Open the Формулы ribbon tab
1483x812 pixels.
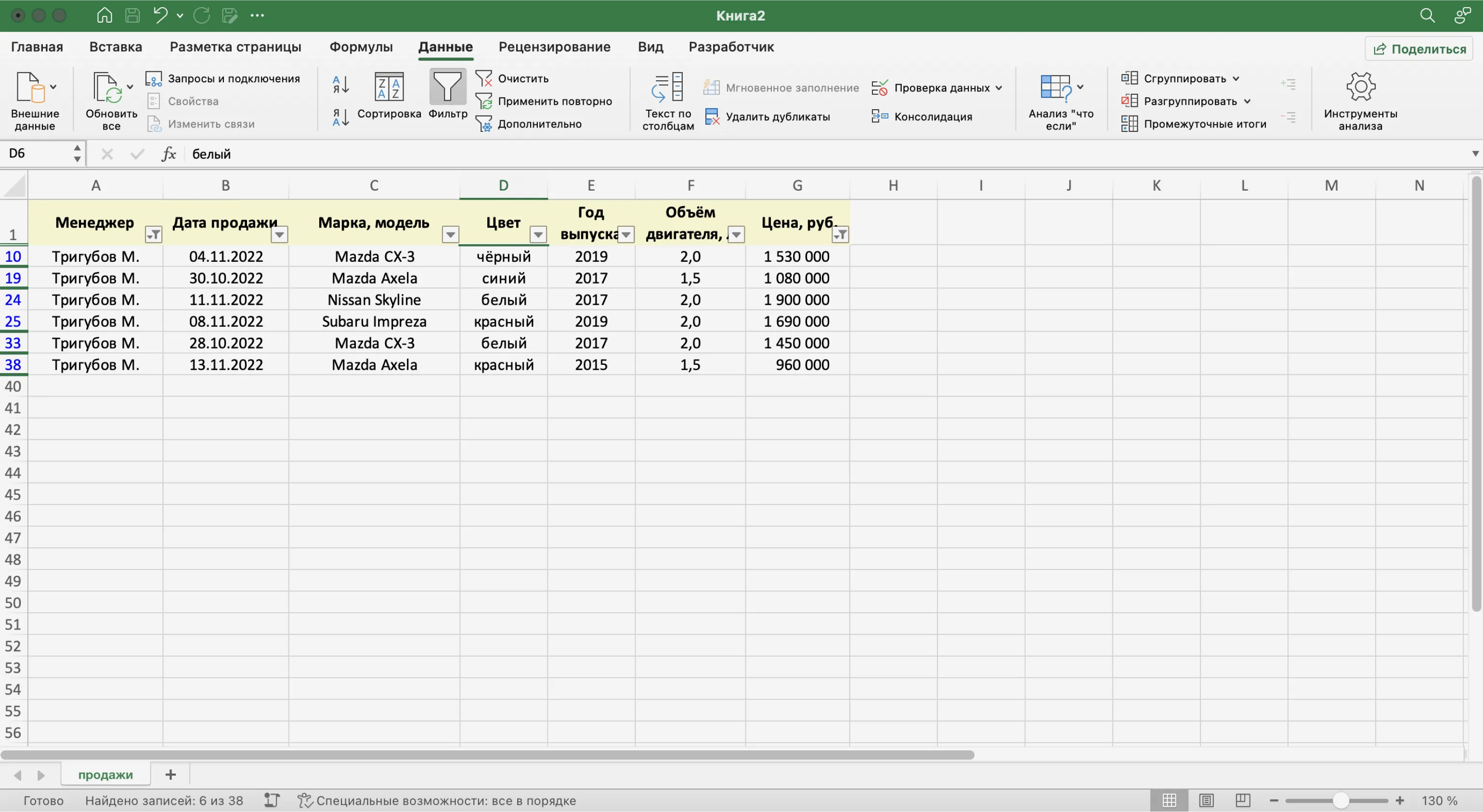click(361, 47)
